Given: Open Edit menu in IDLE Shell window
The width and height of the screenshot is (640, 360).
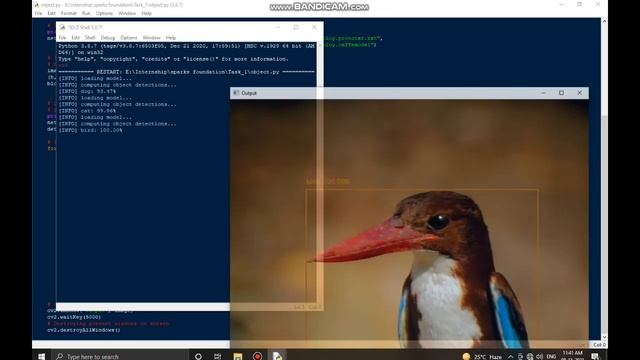Looking at the screenshot, I should pyautogui.click(x=76, y=38).
